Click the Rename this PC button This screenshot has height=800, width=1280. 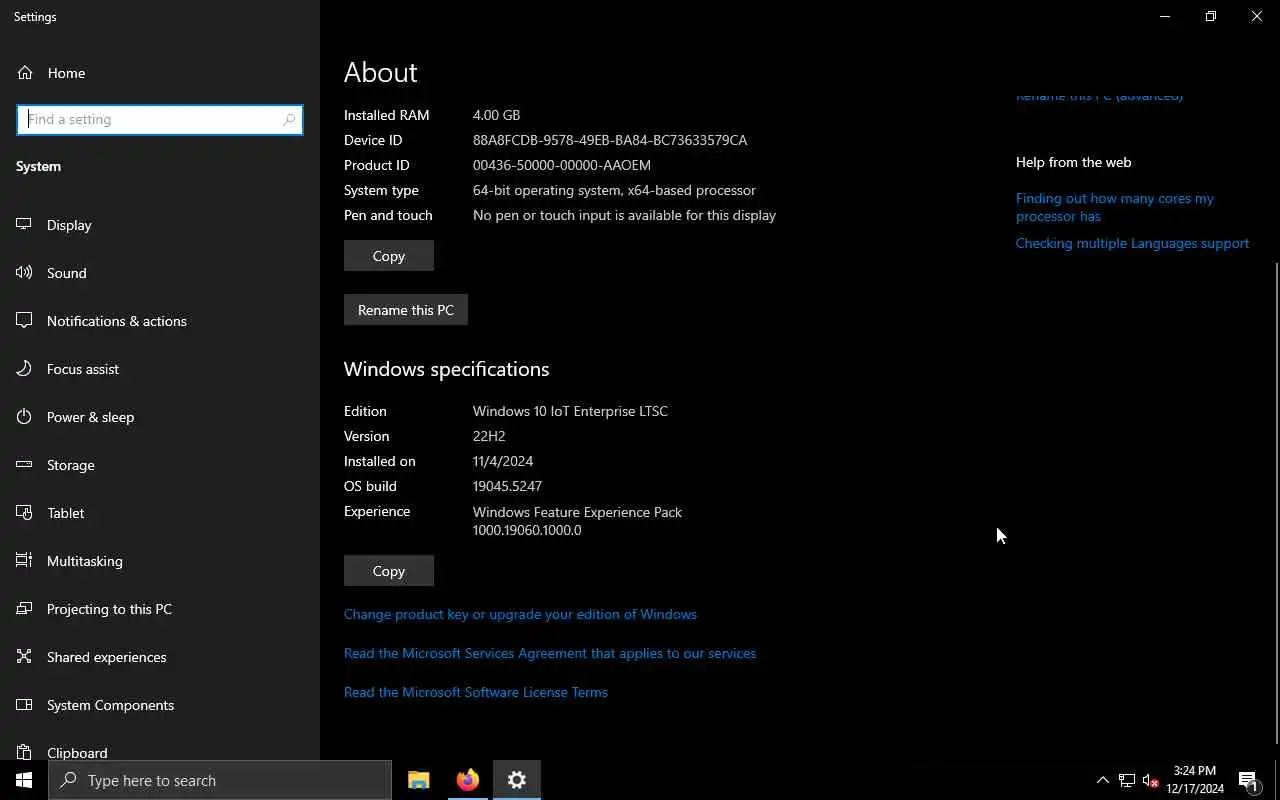(406, 310)
